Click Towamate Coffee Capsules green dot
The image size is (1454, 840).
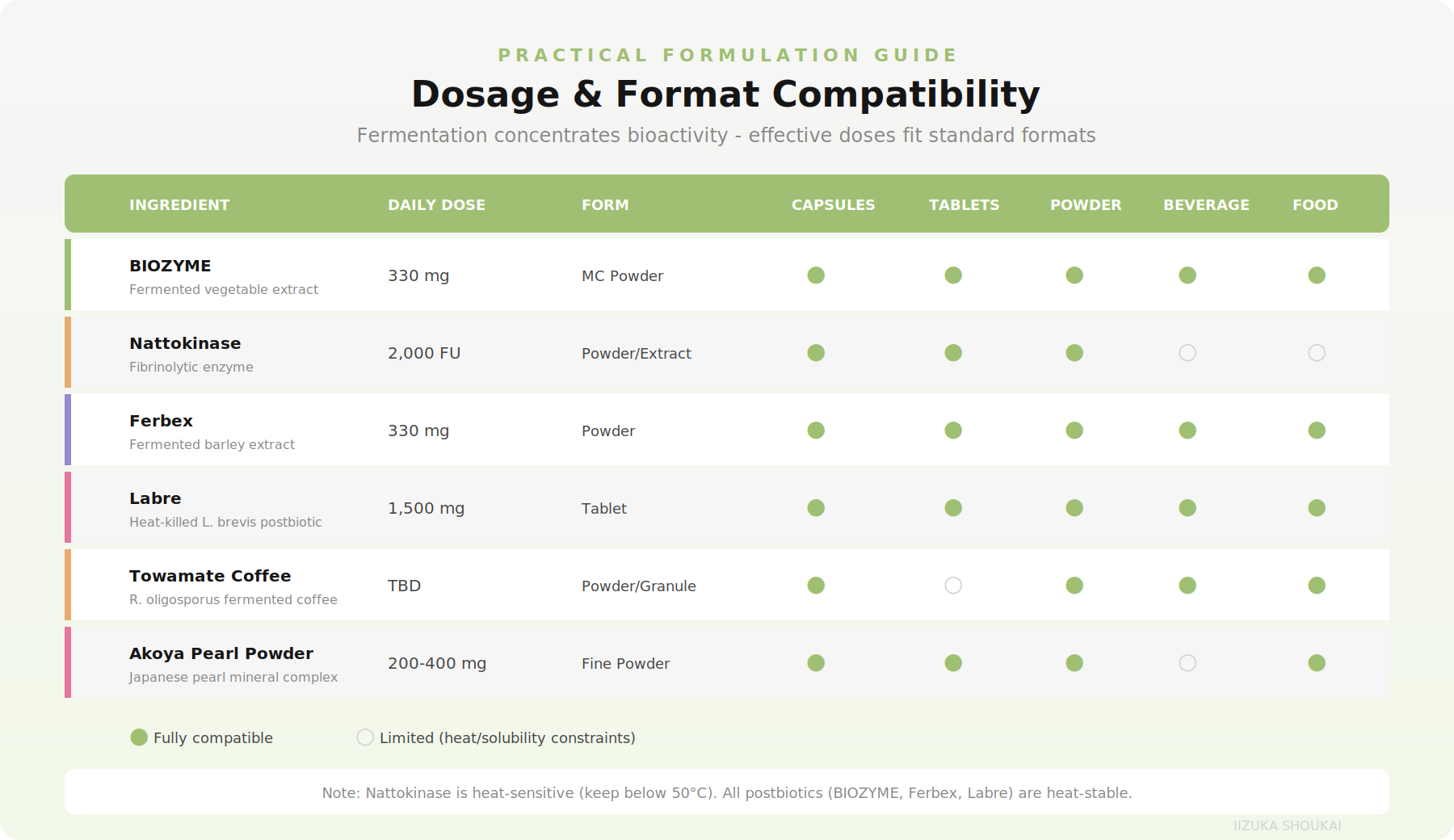(x=816, y=586)
